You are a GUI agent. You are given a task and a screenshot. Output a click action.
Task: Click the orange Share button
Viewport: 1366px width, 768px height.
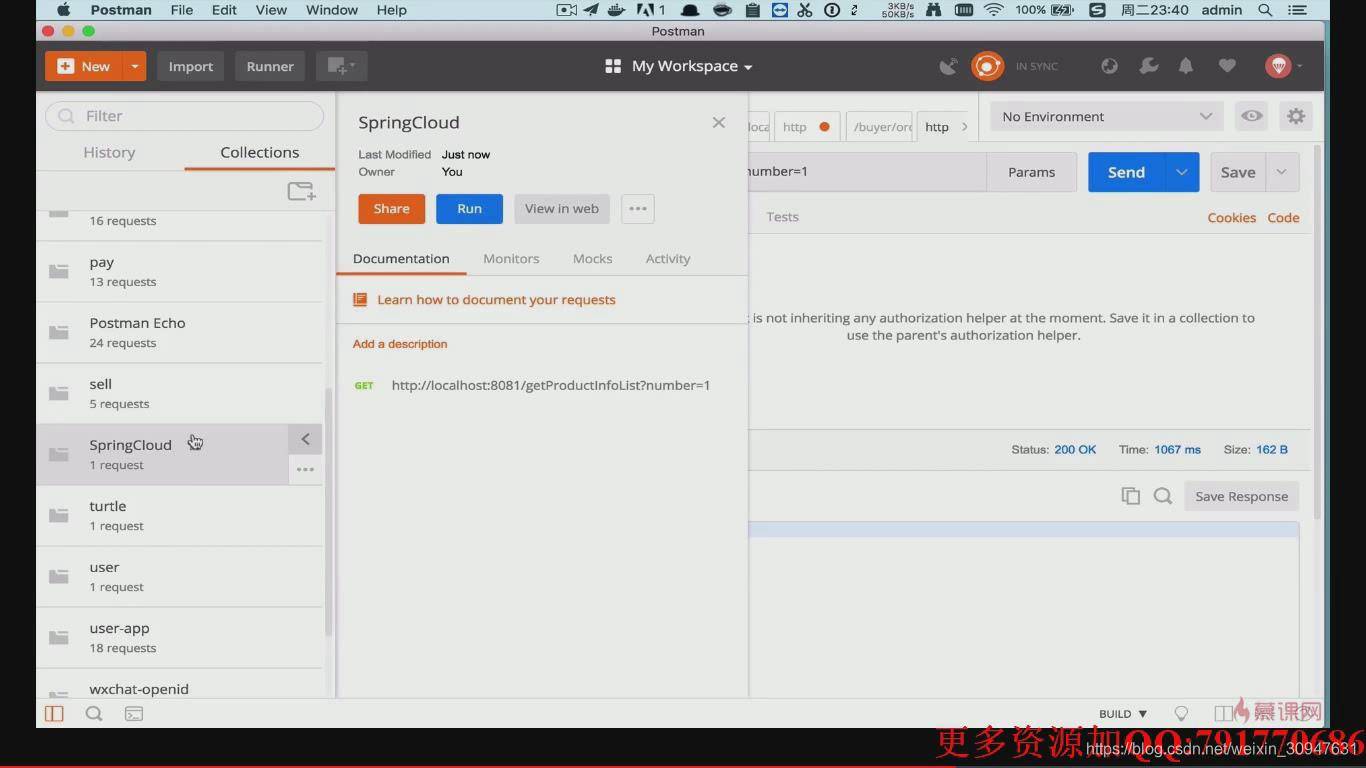[391, 209]
